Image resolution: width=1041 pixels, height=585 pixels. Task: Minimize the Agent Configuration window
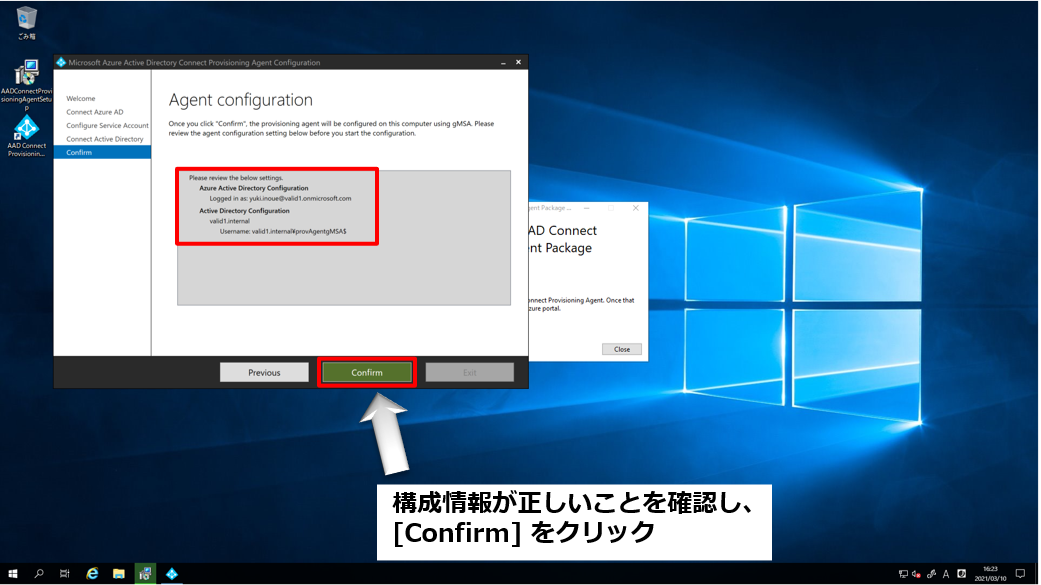[x=503, y=62]
